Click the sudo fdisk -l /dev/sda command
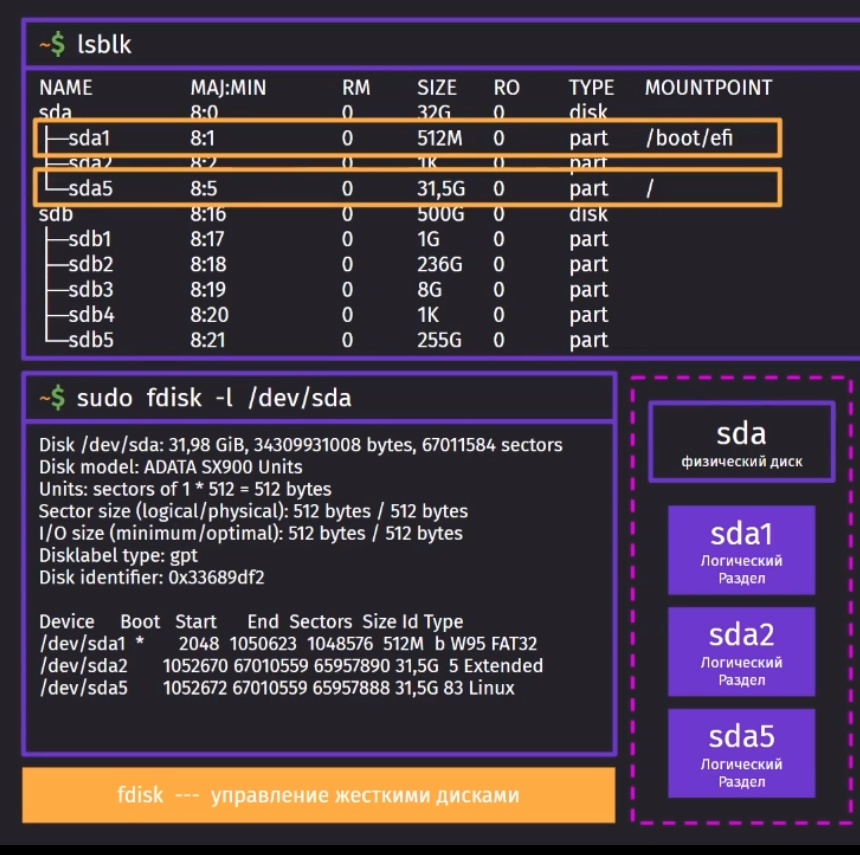860x855 pixels. coord(214,398)
